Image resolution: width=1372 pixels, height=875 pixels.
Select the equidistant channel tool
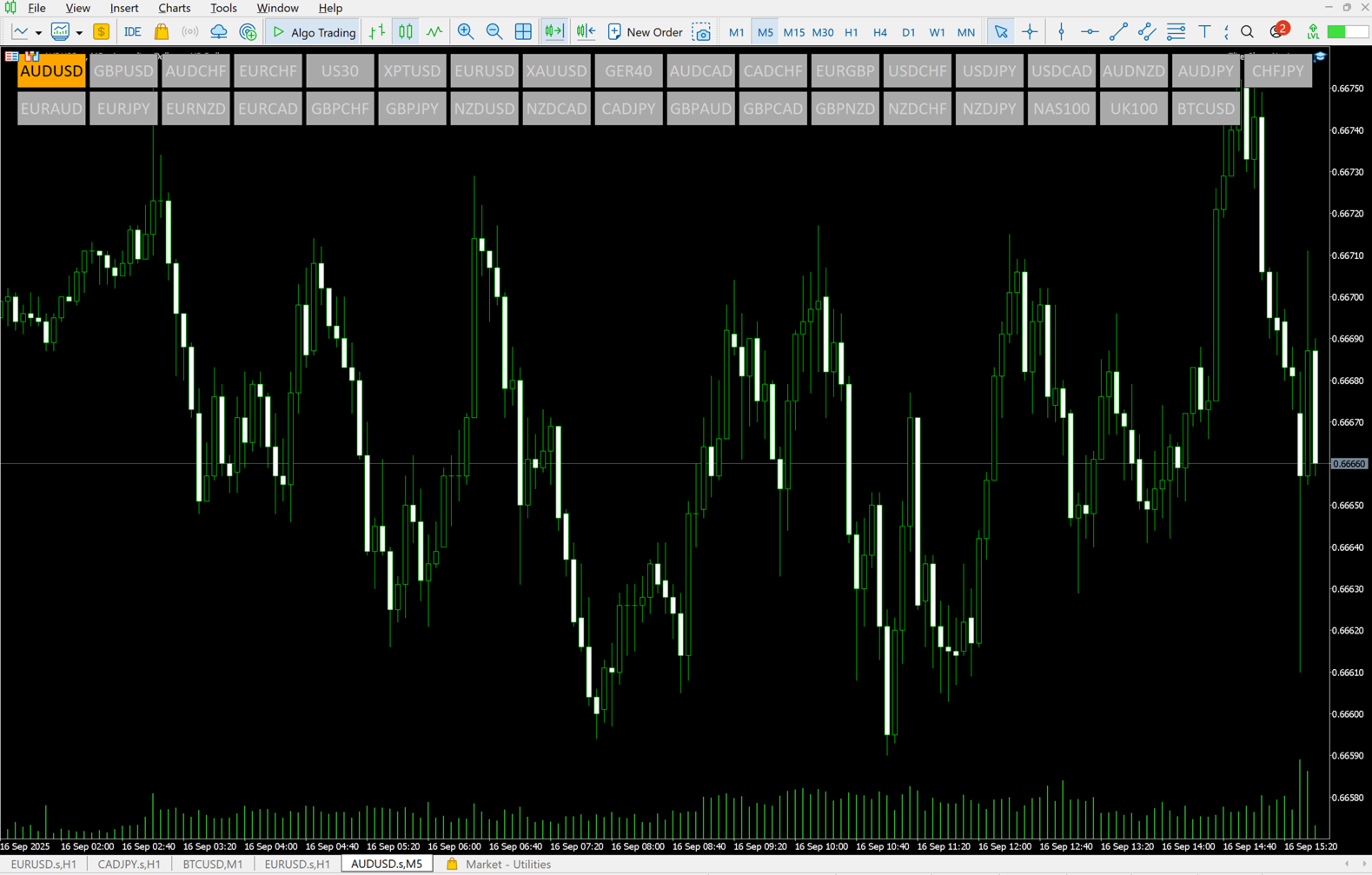(1147, 32)
